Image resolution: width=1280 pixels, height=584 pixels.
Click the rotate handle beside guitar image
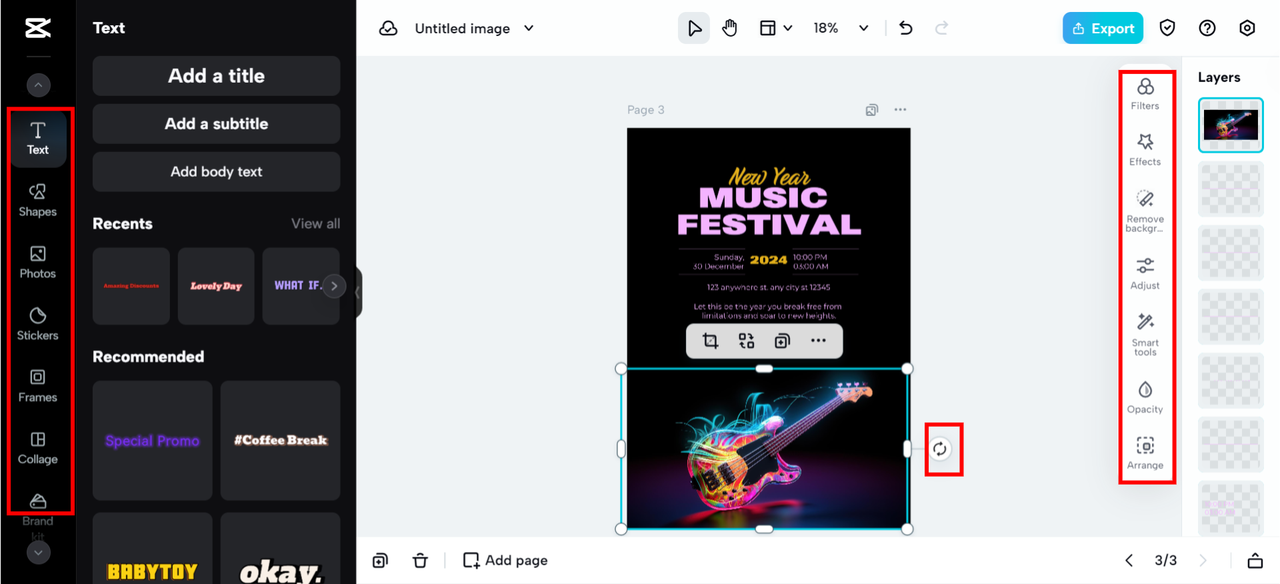940,449
